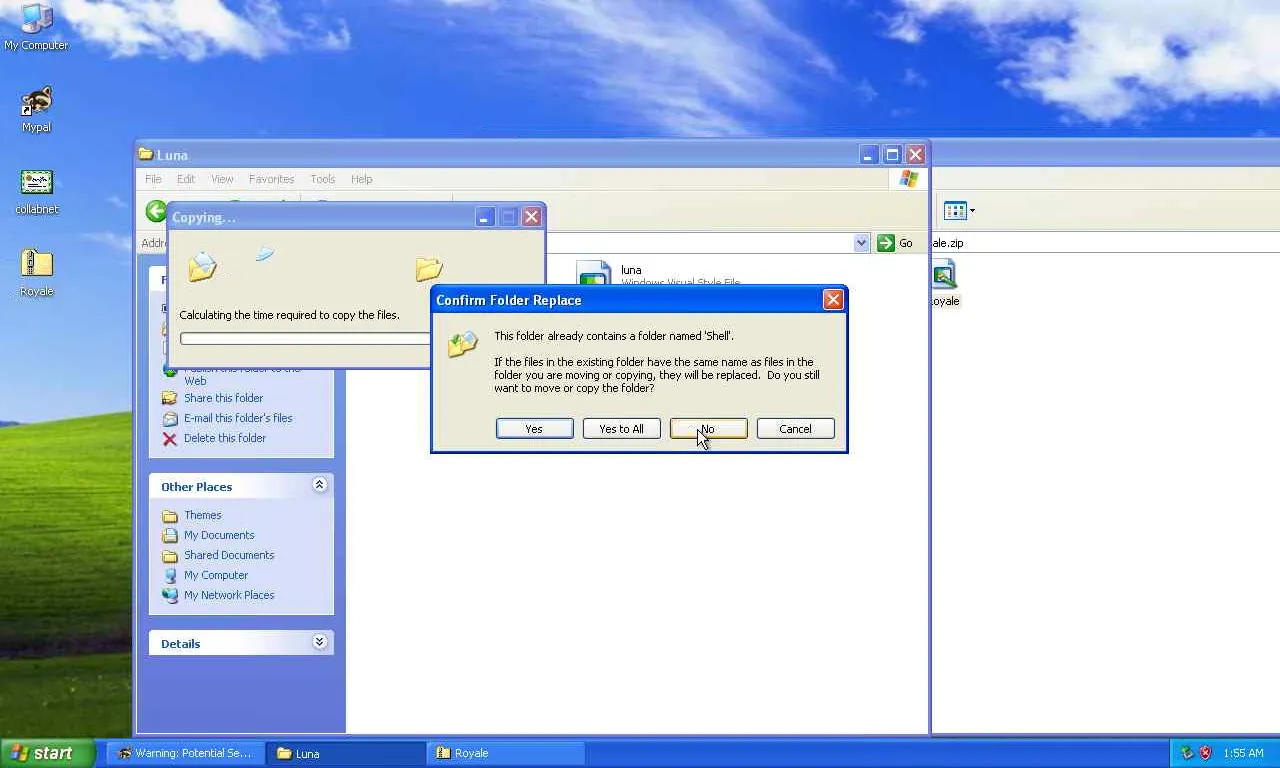
Task: Click the red security shield tray icon
Action: [1205, 753]
